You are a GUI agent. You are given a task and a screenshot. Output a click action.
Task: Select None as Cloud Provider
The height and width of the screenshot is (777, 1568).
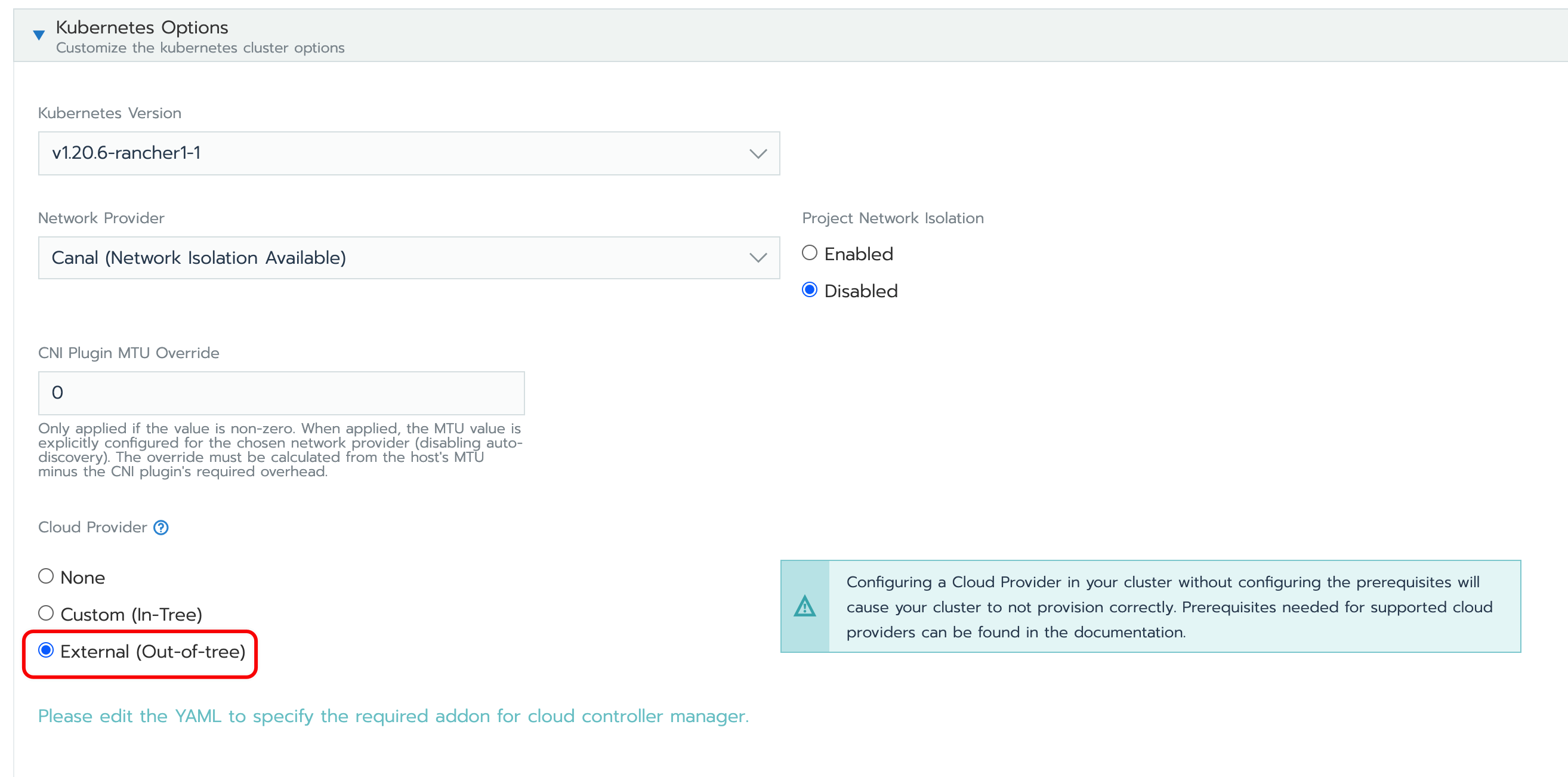click(47, 576)
